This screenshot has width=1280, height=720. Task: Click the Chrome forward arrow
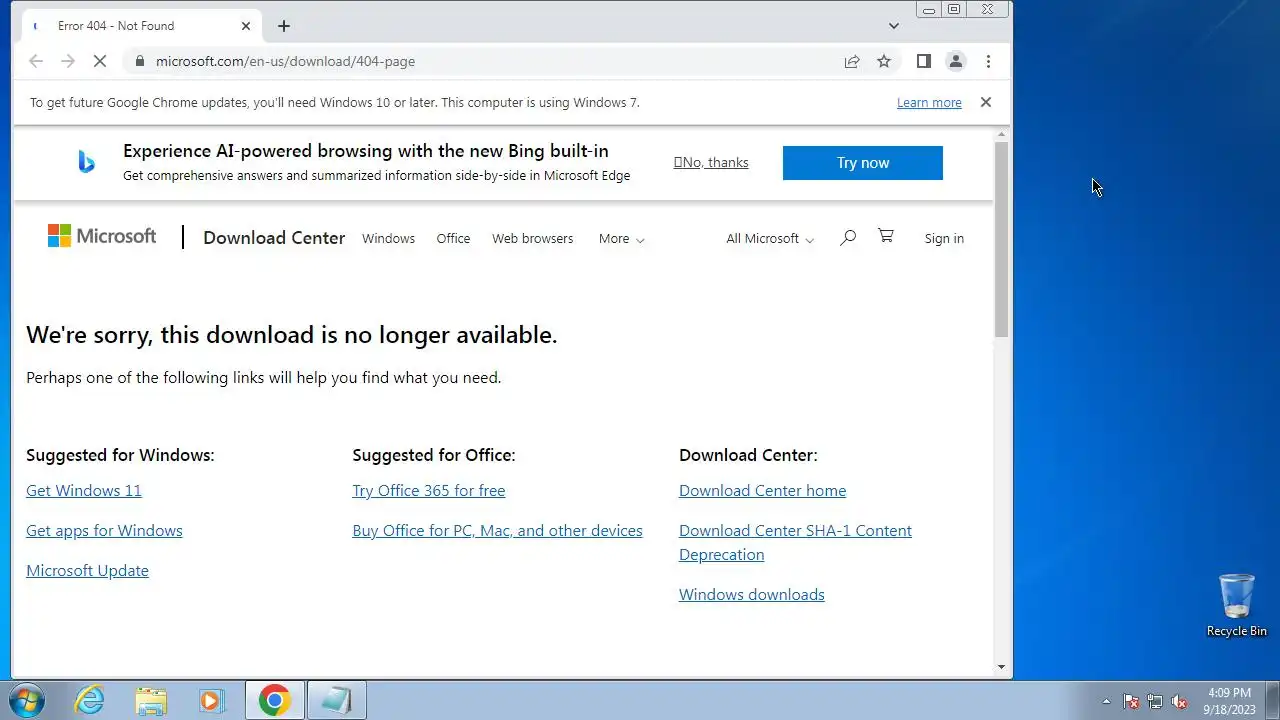pyautogui.click(x=68, y=61)
